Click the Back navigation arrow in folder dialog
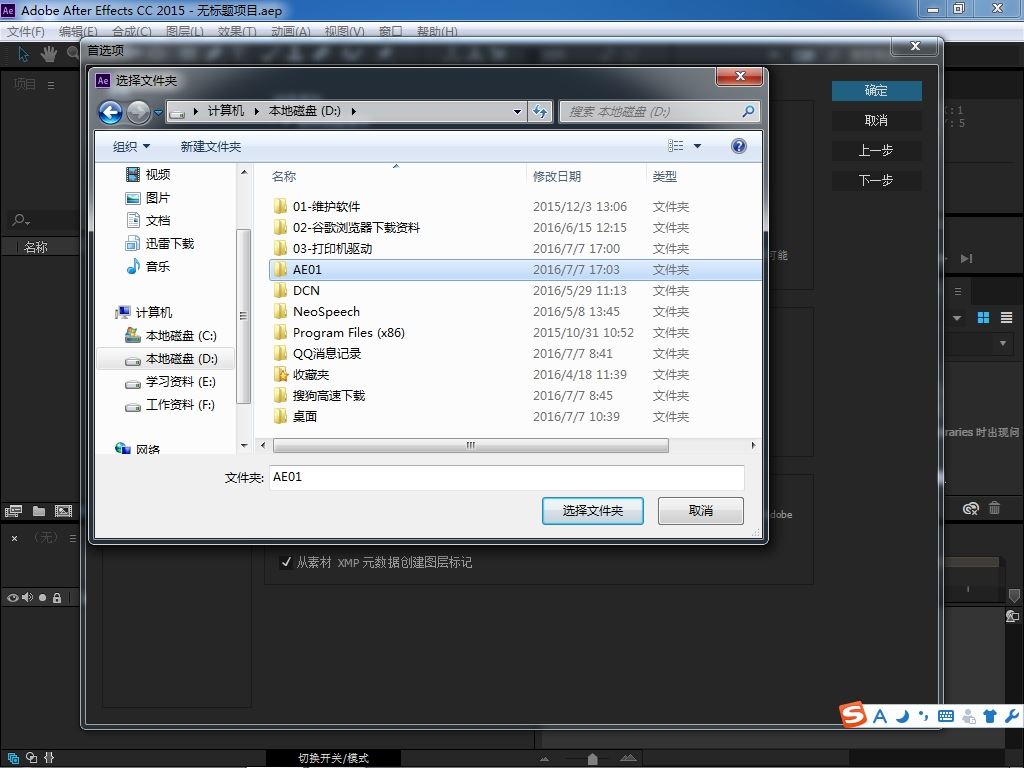Viewport: 1024px width, 768px height. pos(110,112)
